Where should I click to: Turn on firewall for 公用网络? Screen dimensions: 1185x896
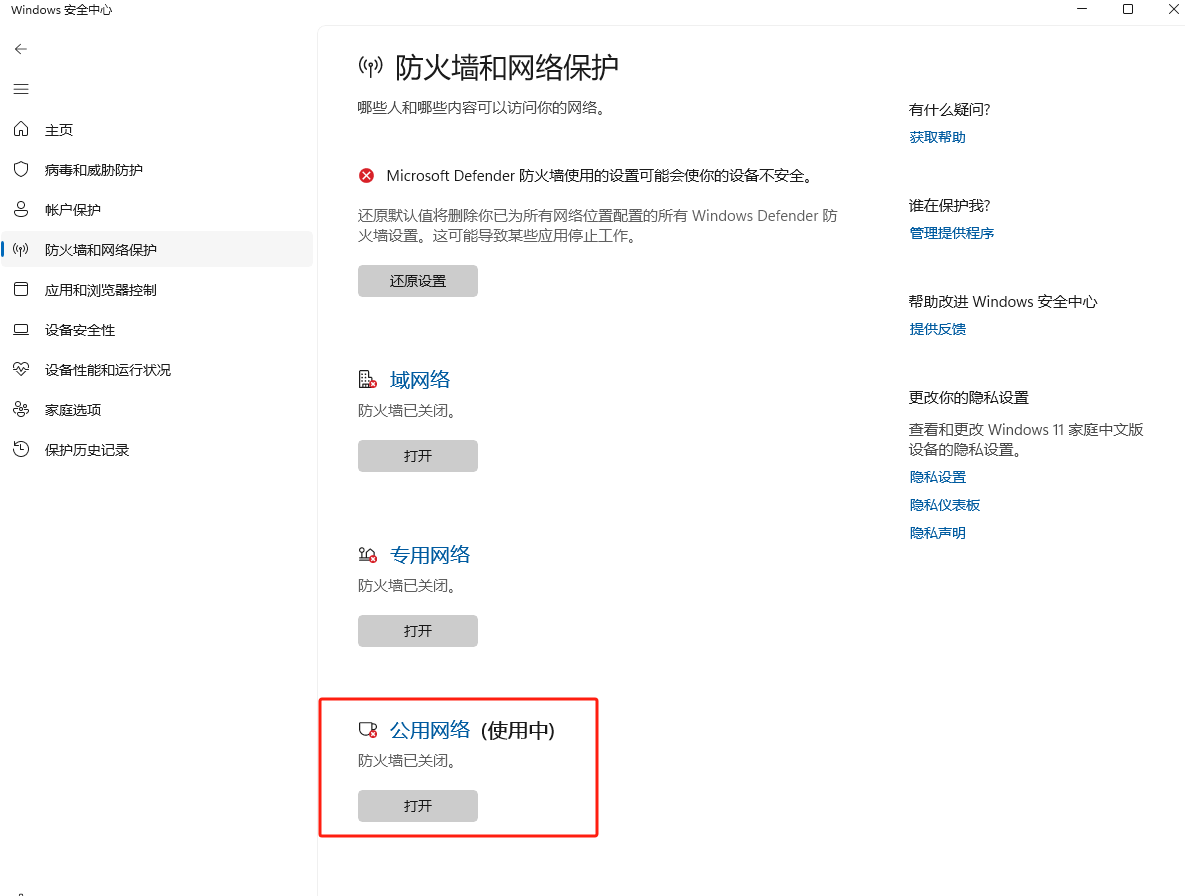coord(417,806)
